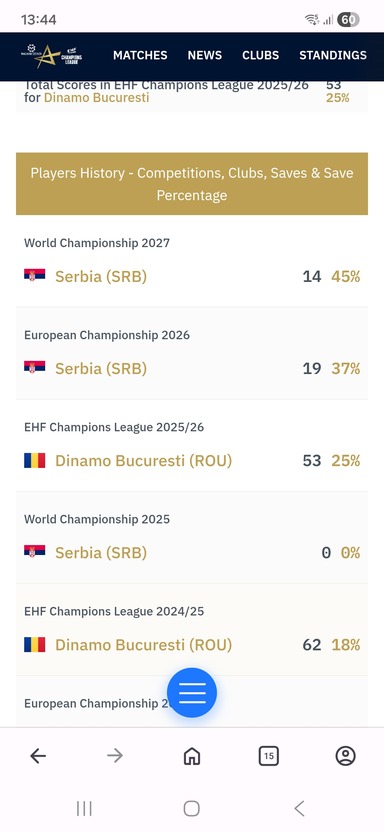Open the NEWS menu item
The height and width of the screenshot is (832, 384).
205,55
